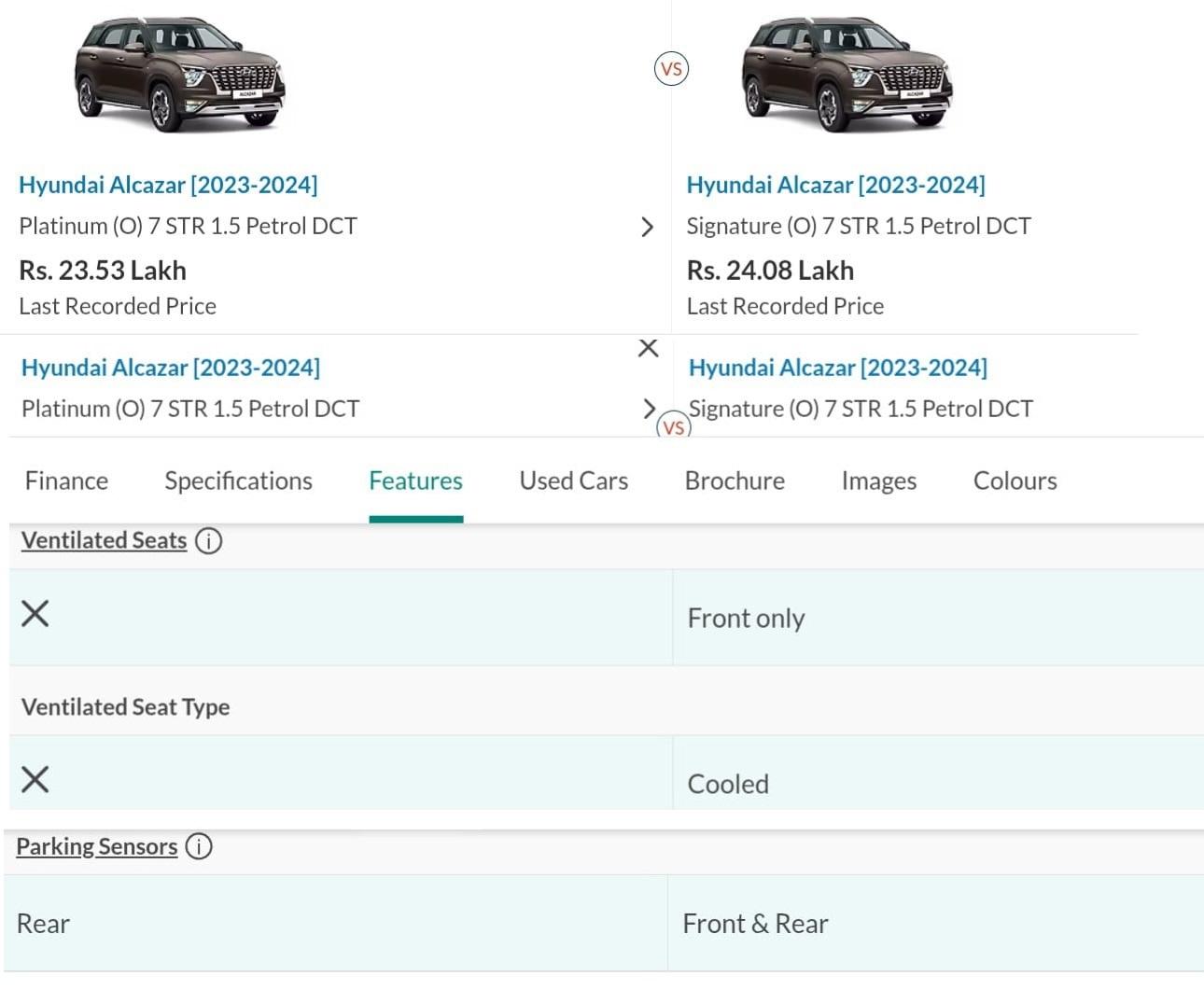Go to the Colours tab

click(x=1015, y=481)
